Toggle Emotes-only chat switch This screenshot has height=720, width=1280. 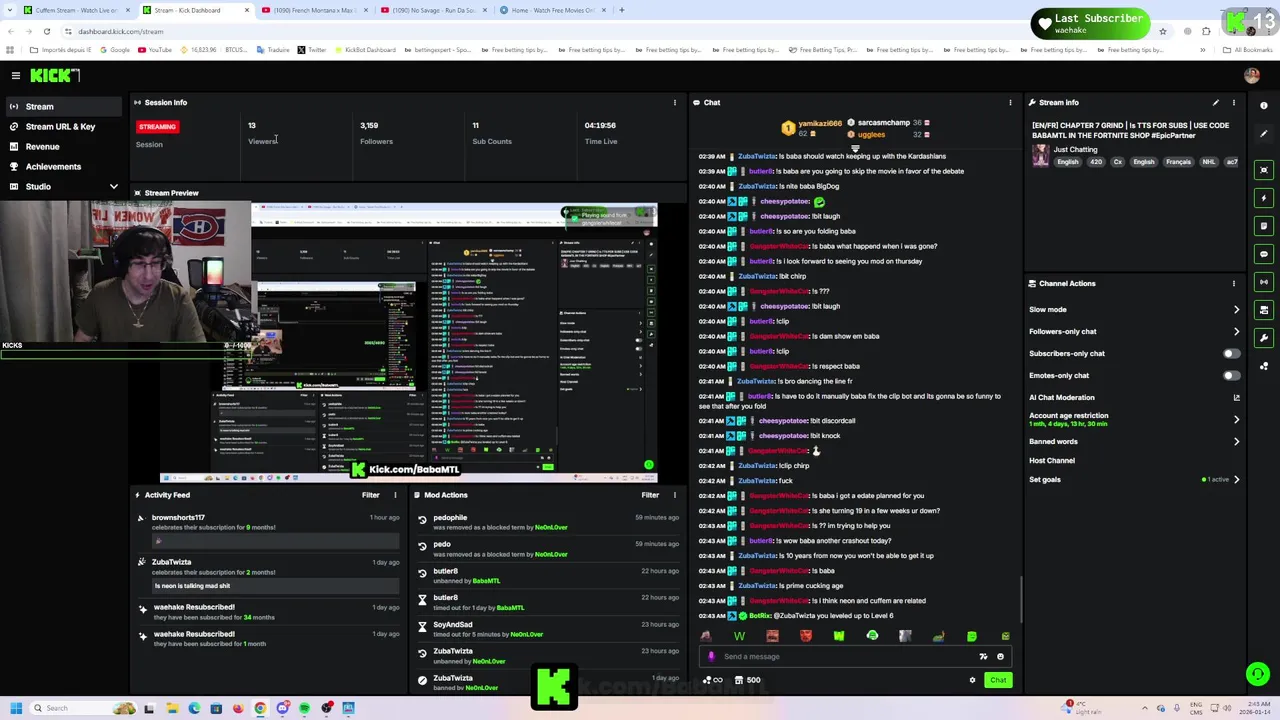click(1231, 375)
